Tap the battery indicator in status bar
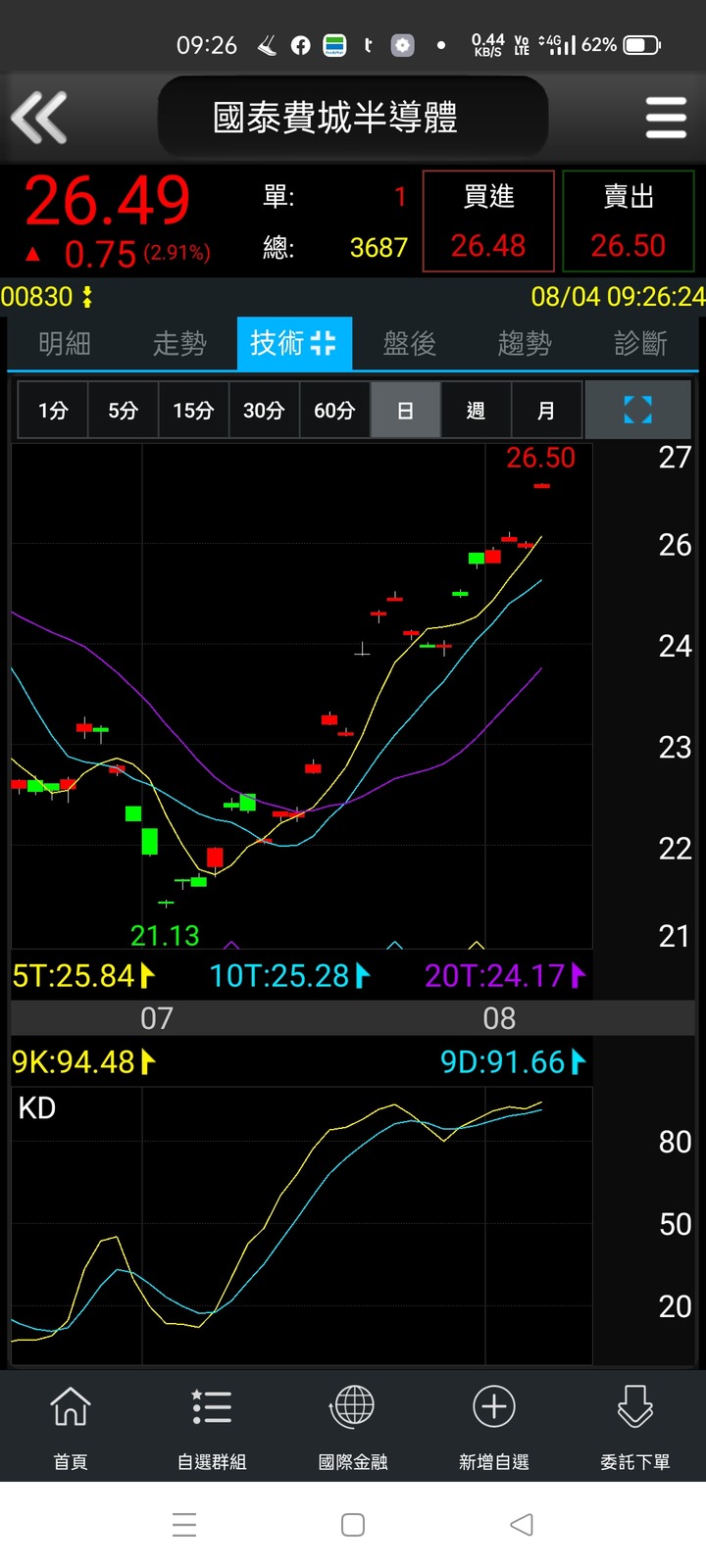The width and height of the screenshot is (706, 1568). 642,45
